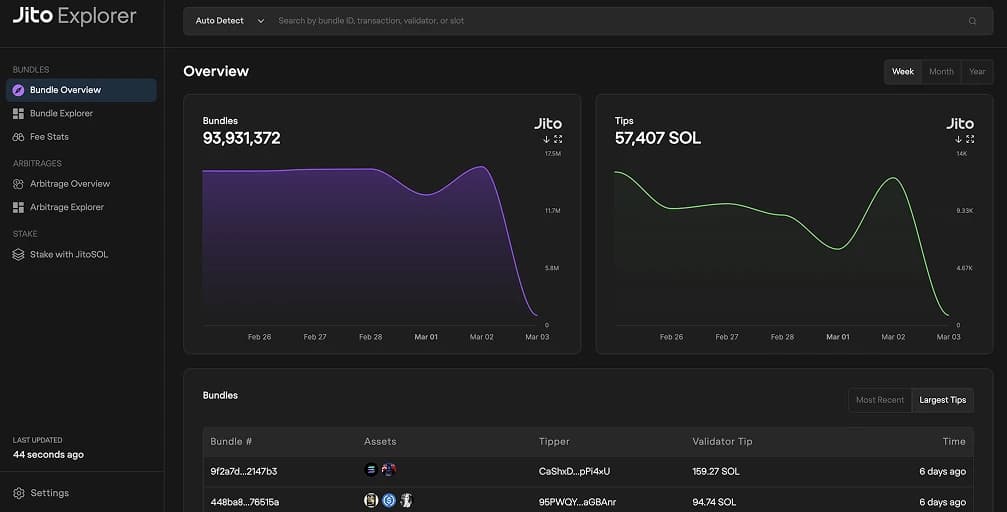
Task: Download the Tips chart via arrow icon
Action: pyautogui.click(x=958, y=139)
